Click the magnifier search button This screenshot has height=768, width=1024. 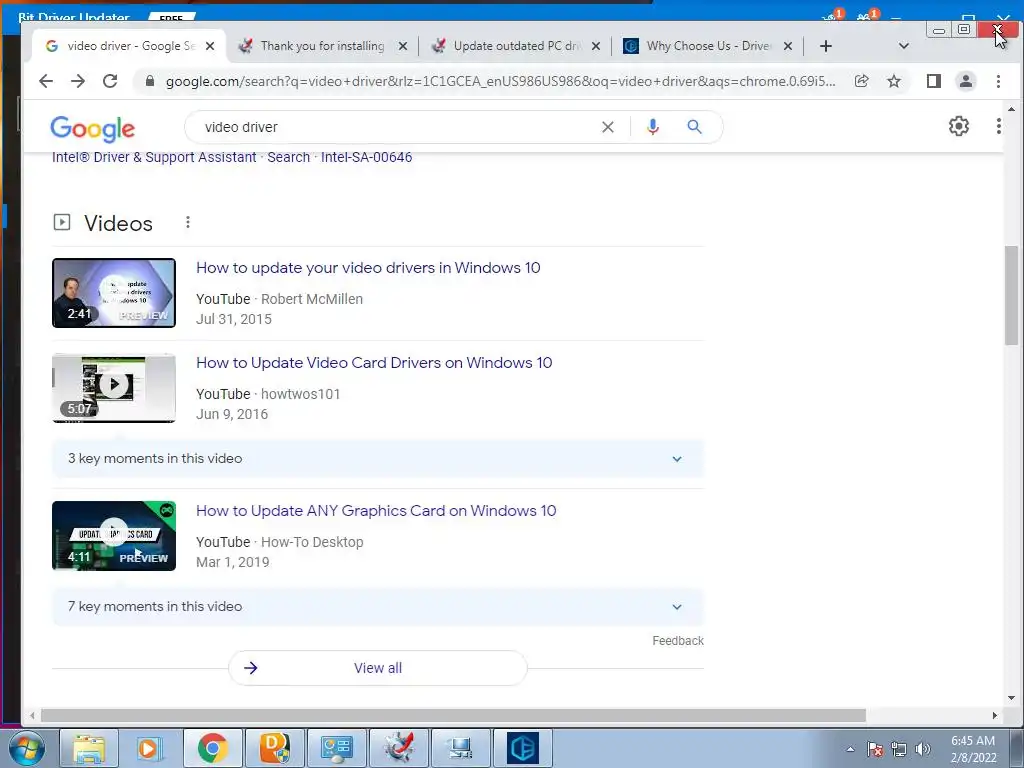click(694, 127)
